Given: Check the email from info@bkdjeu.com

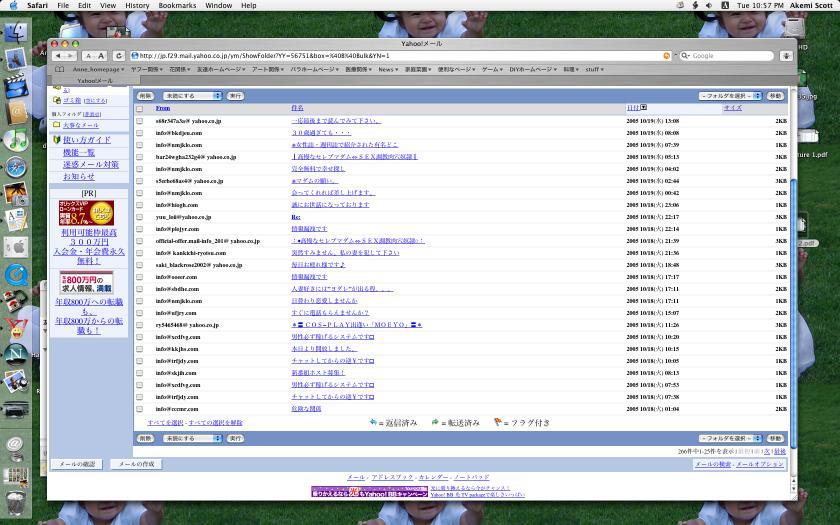Looking at the screenshot, I should pyautogui.click(x=139, y=133).
